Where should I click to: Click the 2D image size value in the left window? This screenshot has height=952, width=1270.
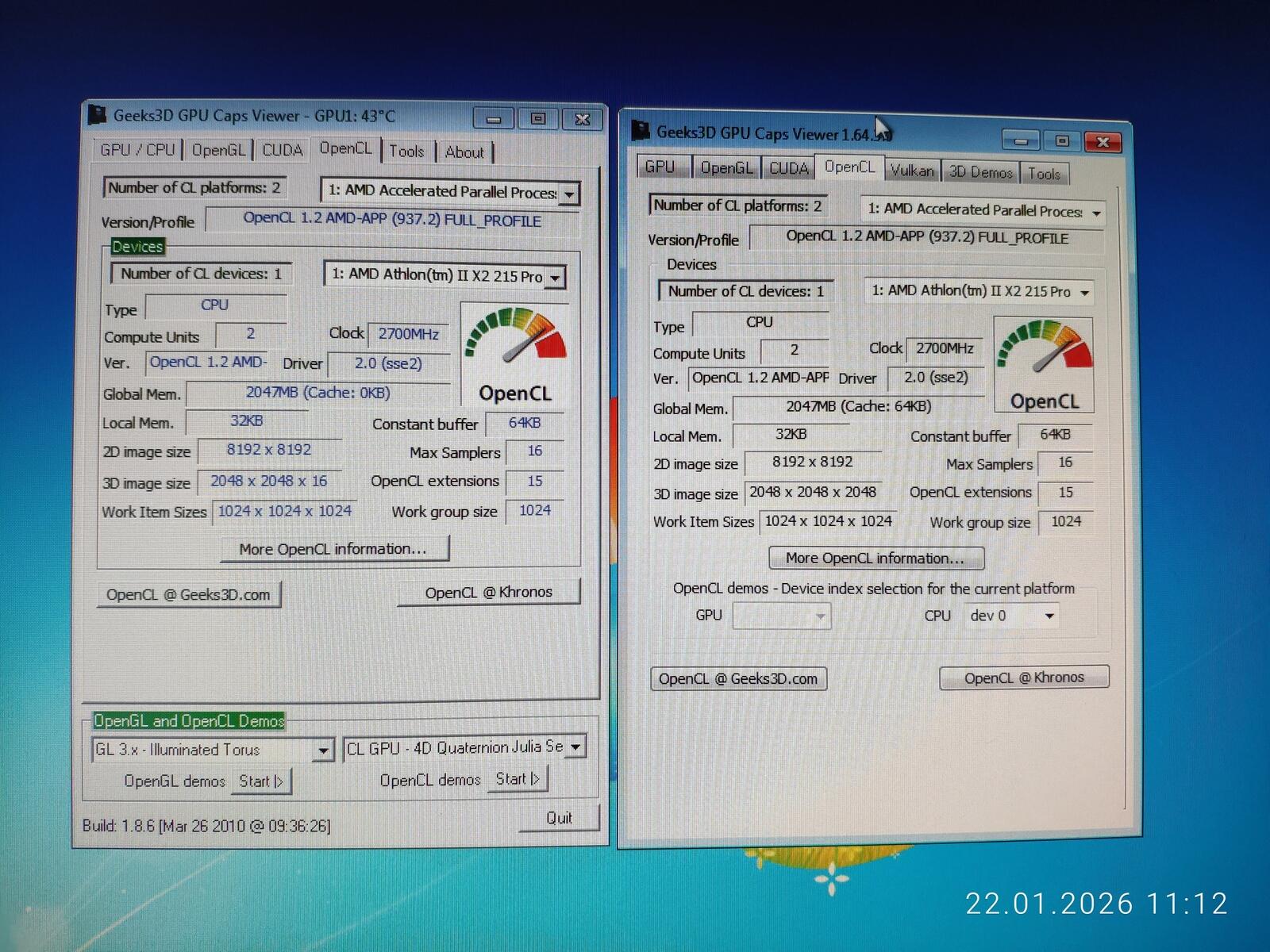pos(268,450)
